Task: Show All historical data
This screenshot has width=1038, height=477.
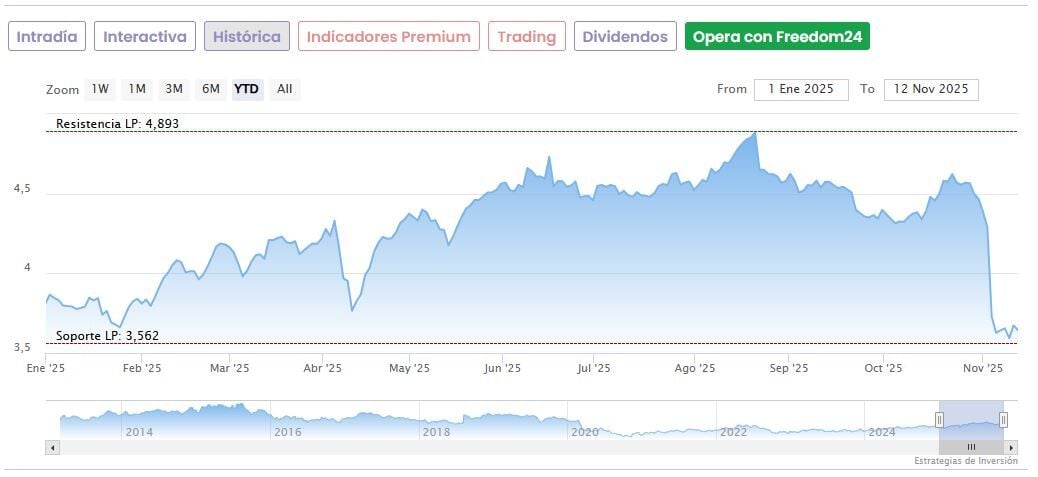Action: [x=285, y=89]
